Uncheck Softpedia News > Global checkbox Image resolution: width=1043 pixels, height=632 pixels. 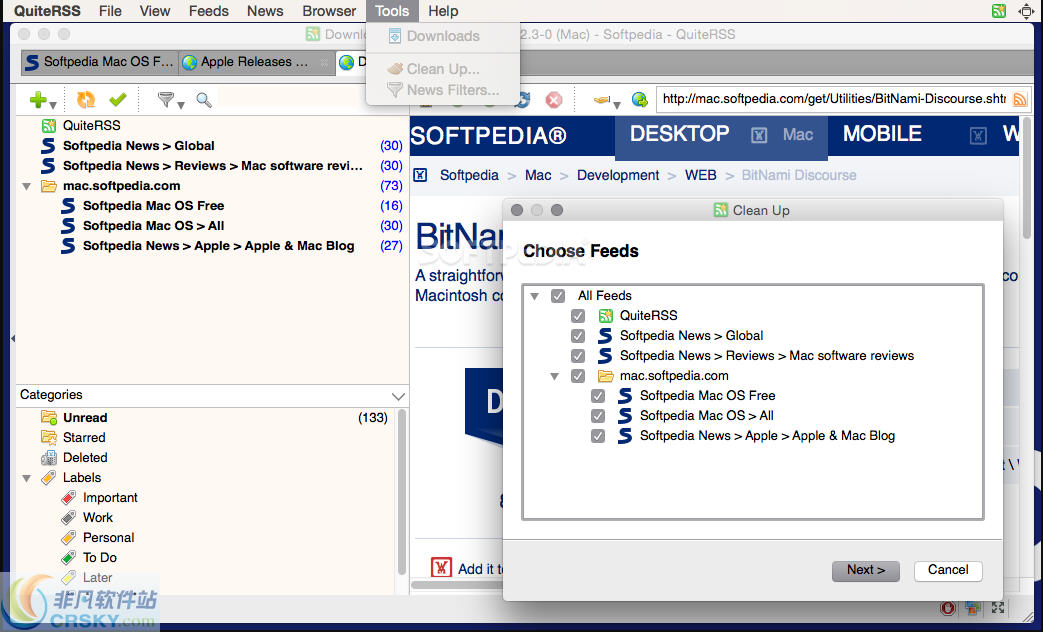(x=578, y=336)
